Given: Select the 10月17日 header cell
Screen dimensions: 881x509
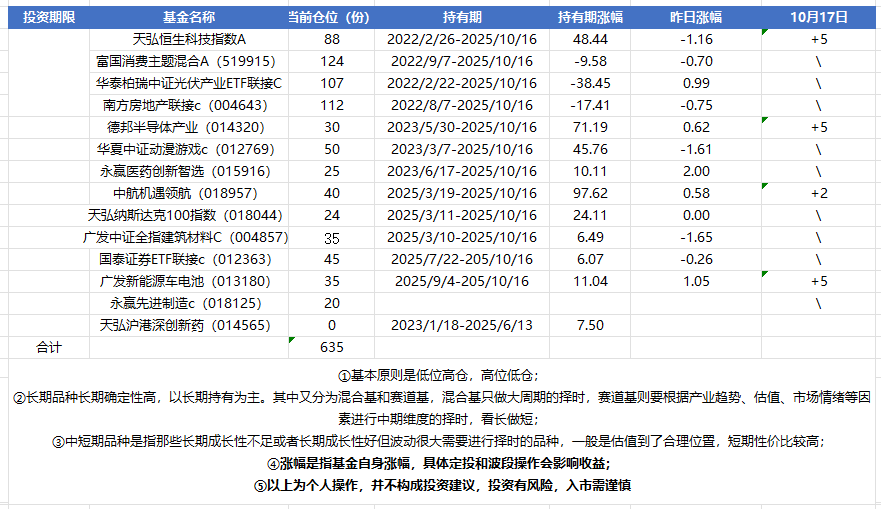Looking at the screenshot, I should [x=819, y=17].
